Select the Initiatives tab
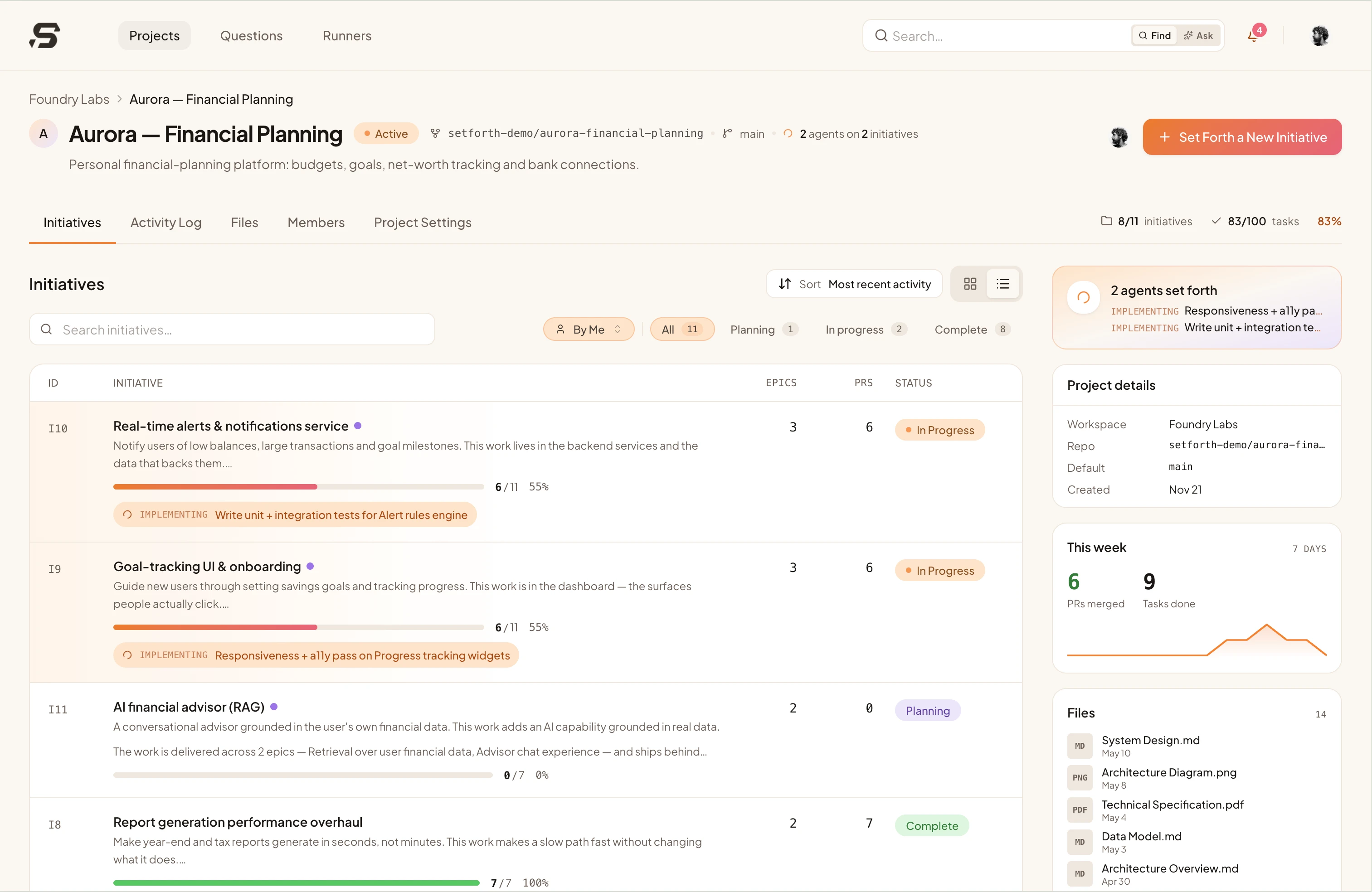Image resolution: width=1372 pixels, height=892 pixels. [x=72, y=223]
